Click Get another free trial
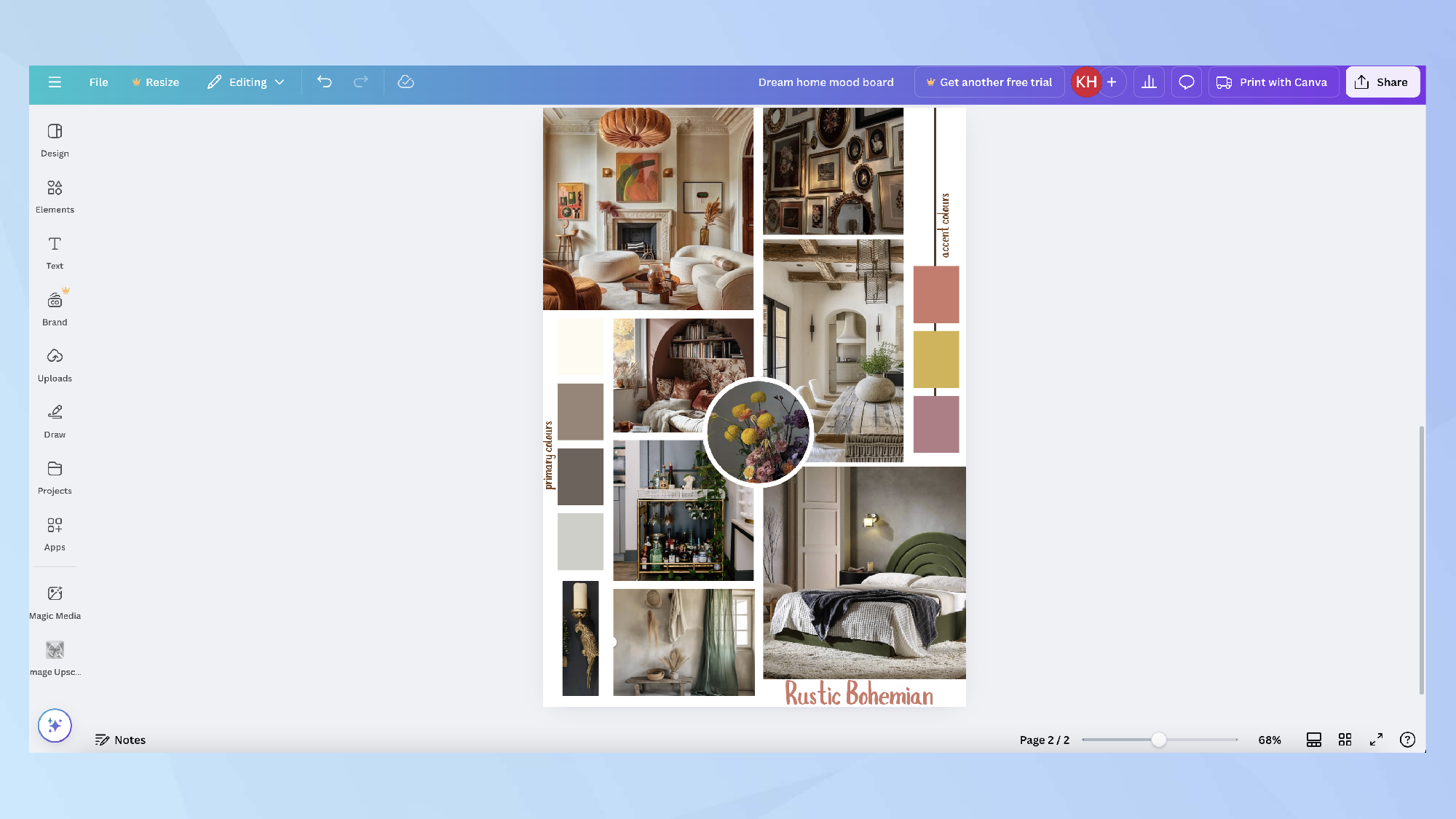Image resolution: width=1456 pixels, height=819 pixels. (989, 82)
